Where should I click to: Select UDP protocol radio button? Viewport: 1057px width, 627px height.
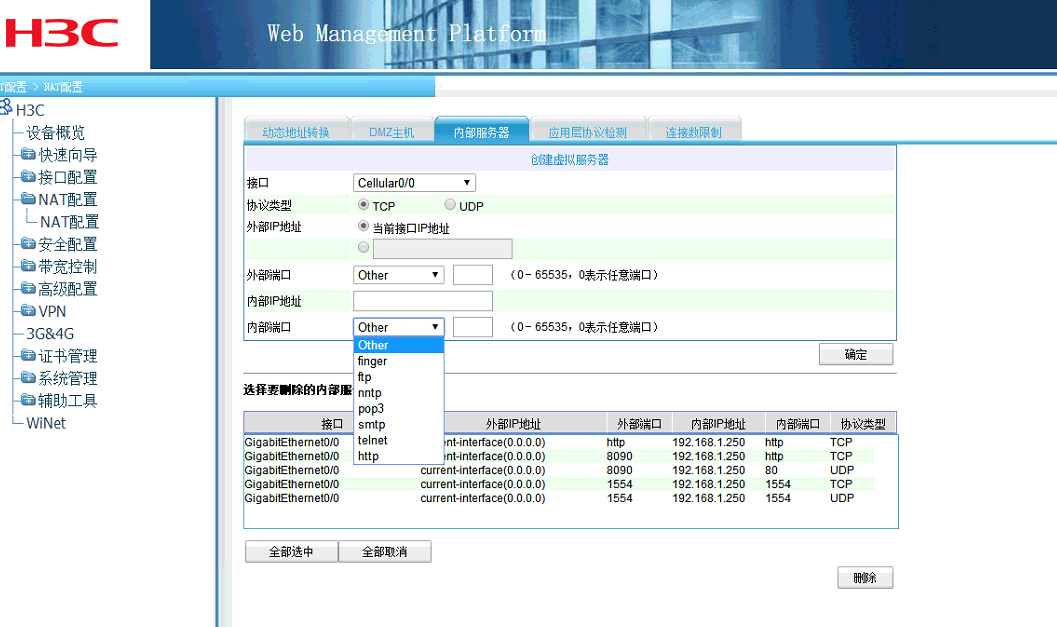click(450, 204)
